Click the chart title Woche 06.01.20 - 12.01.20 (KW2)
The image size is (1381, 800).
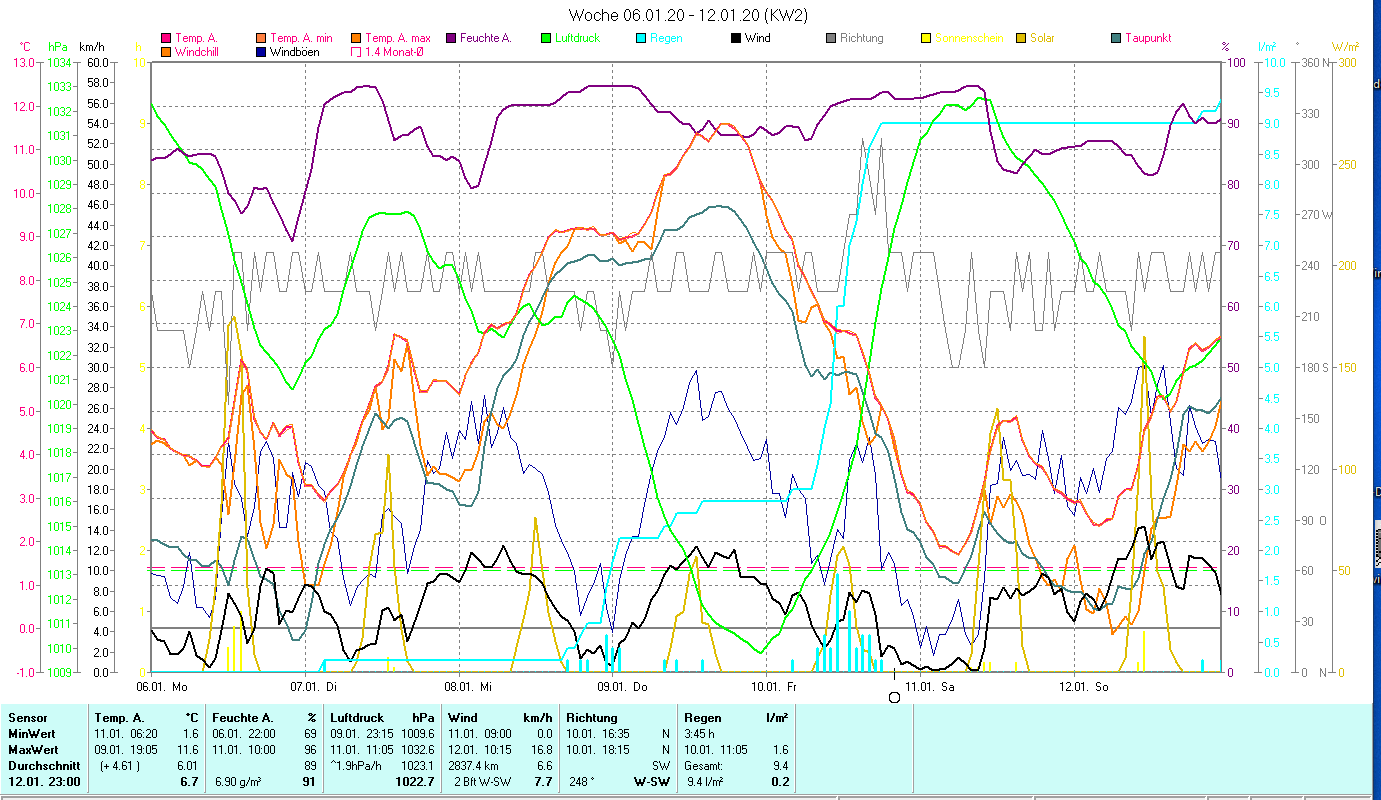[x=688, y=15]
